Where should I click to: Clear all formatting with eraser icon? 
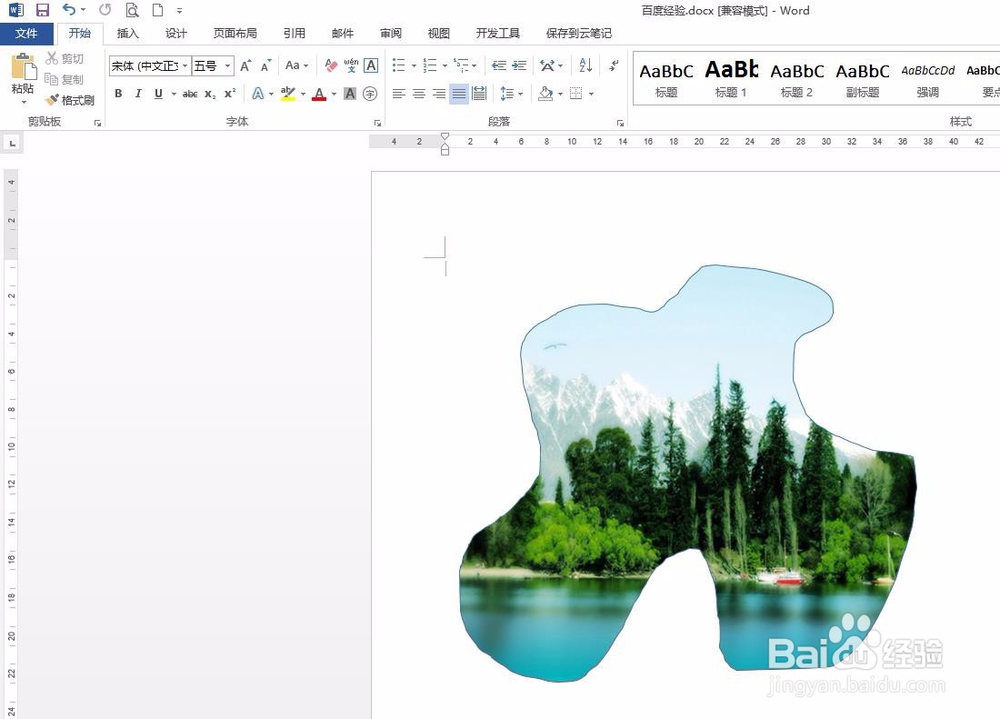[x=330, y=65]
